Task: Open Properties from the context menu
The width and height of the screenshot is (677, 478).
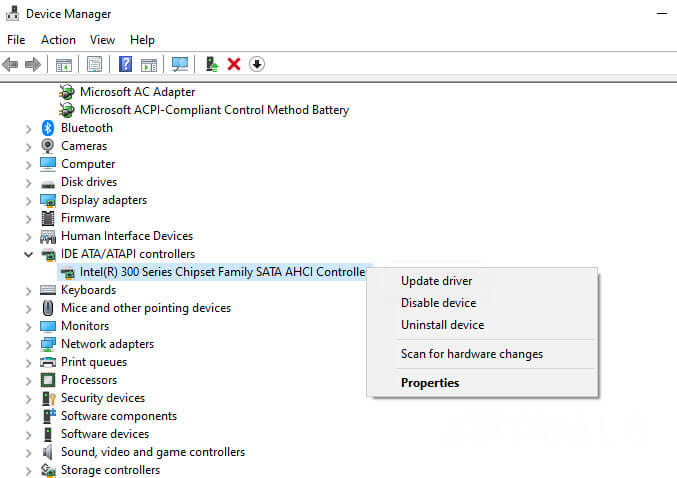Action: coord(430,383)
